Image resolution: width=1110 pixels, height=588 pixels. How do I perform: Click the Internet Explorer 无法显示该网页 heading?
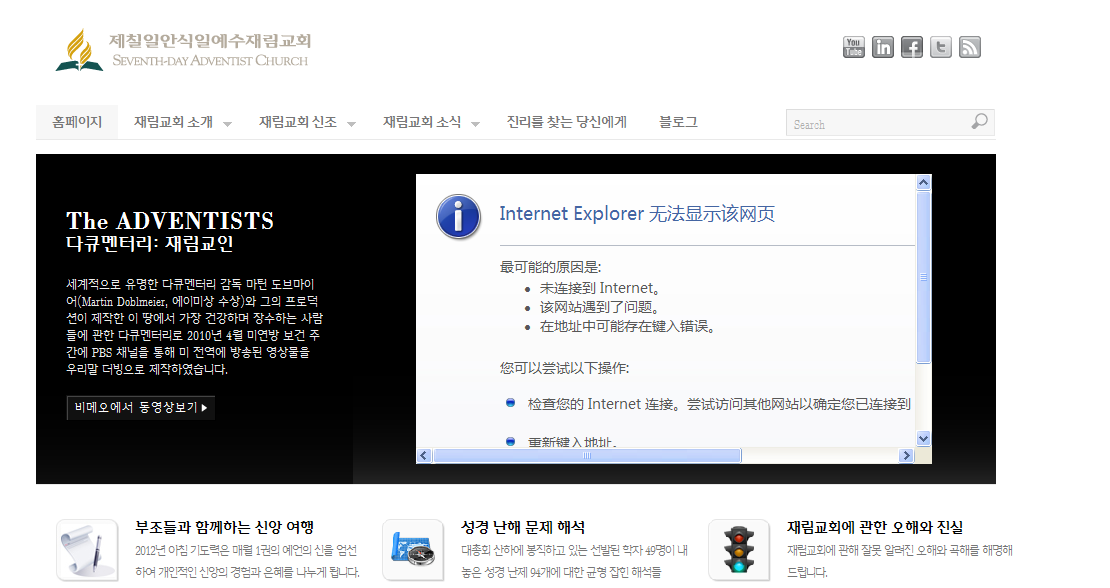point(637,214)
